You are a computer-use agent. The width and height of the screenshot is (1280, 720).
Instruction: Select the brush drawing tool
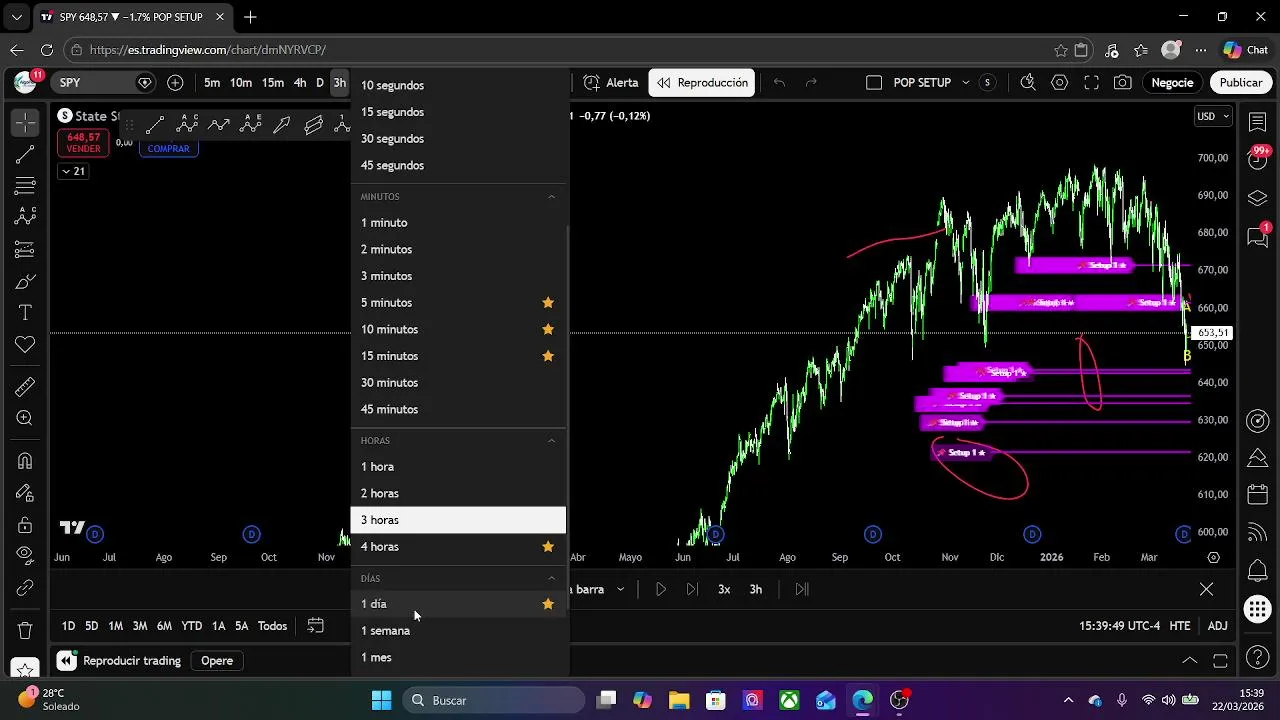click(25, 281)
